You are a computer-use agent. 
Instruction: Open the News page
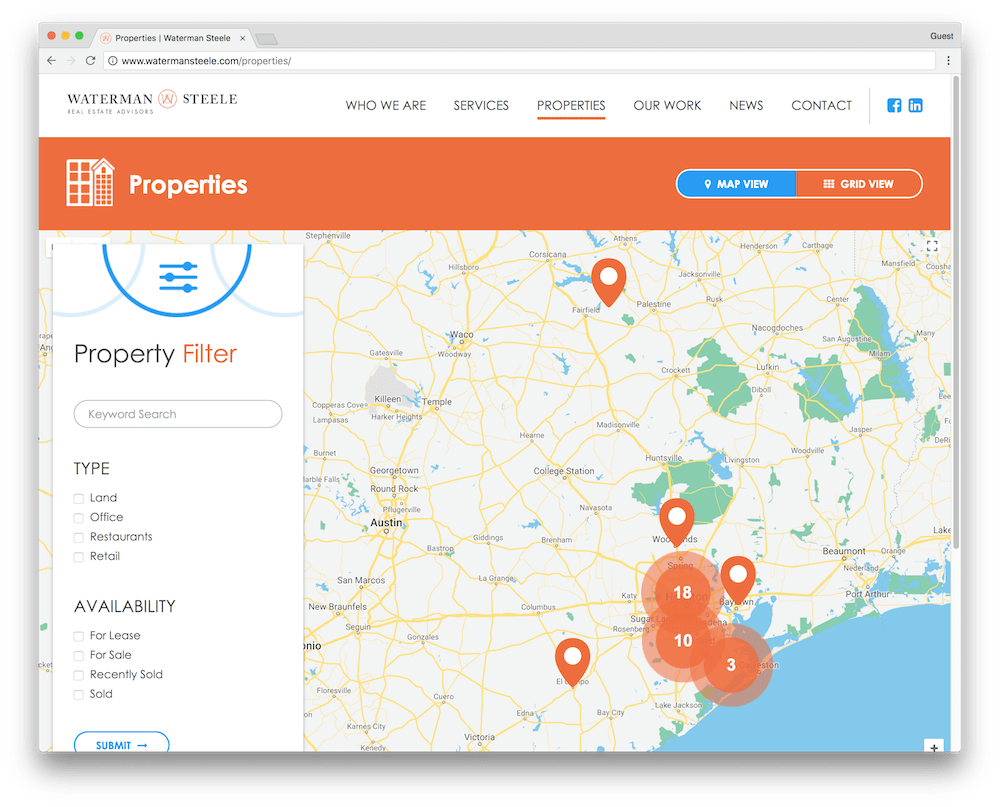pos(746,105)
